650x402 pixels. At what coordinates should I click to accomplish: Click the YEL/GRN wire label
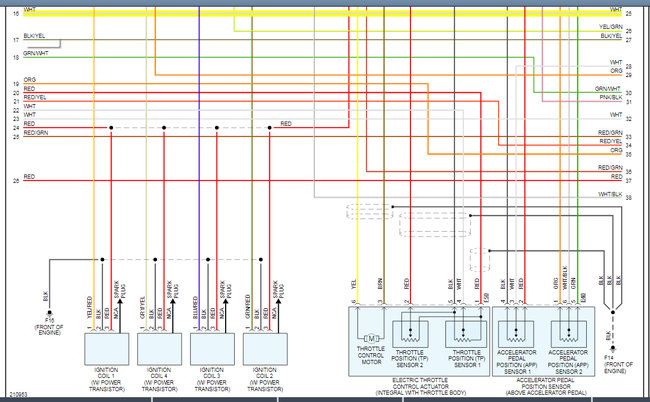(x=611, y=27)
